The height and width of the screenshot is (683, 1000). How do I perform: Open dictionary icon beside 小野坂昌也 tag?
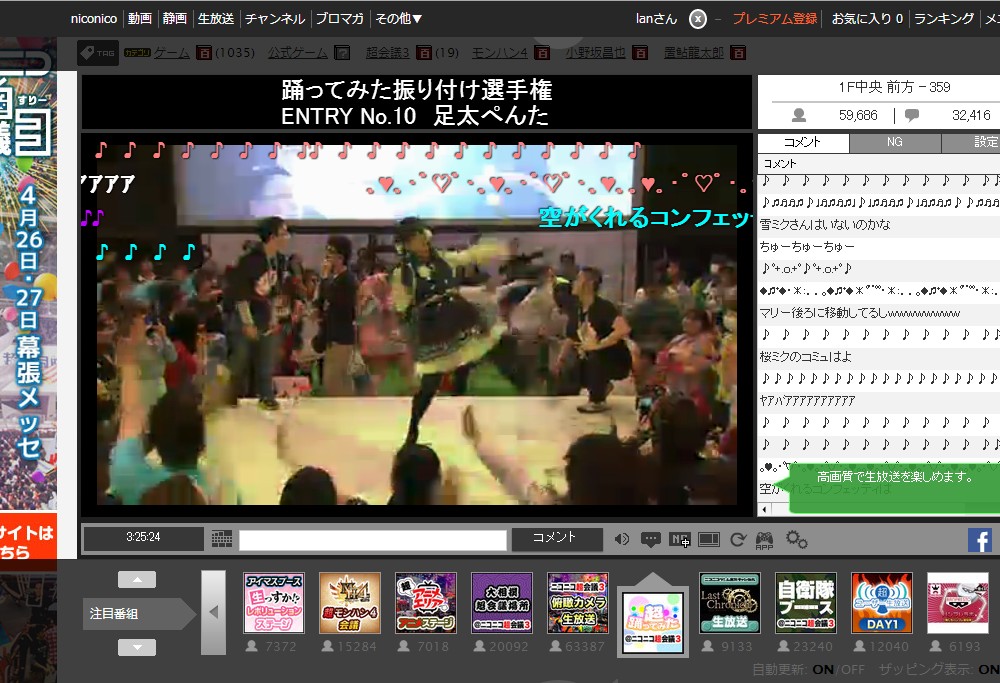click(640, 53)
